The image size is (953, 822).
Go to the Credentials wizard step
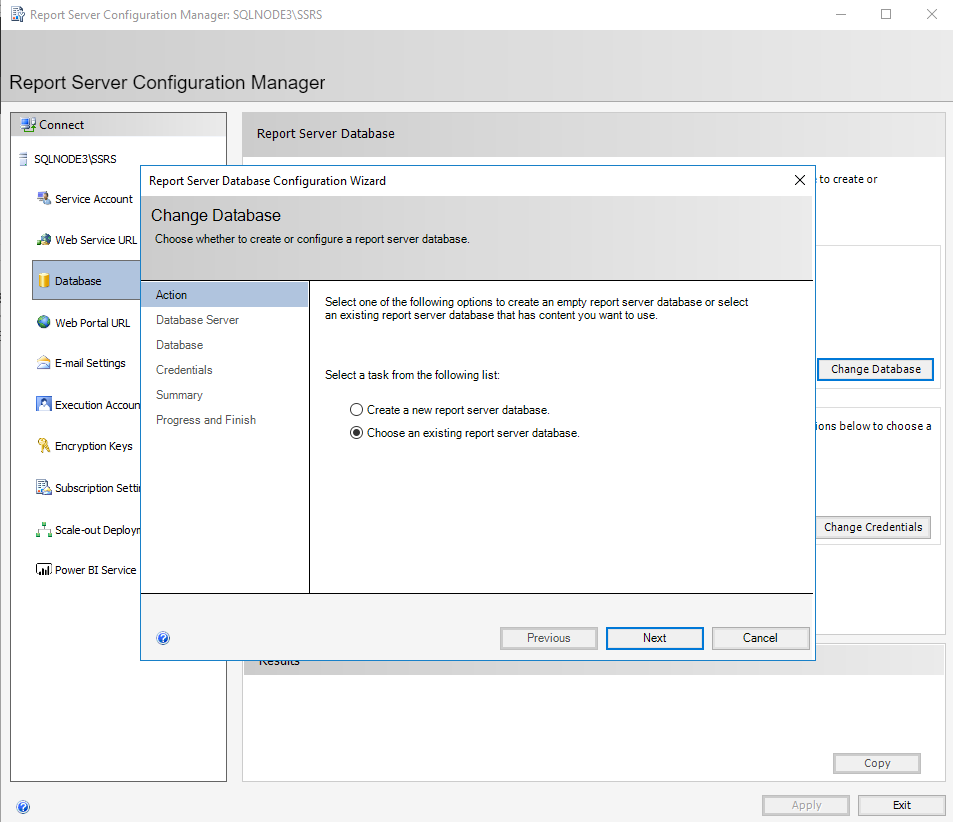(x=184, y=370)
